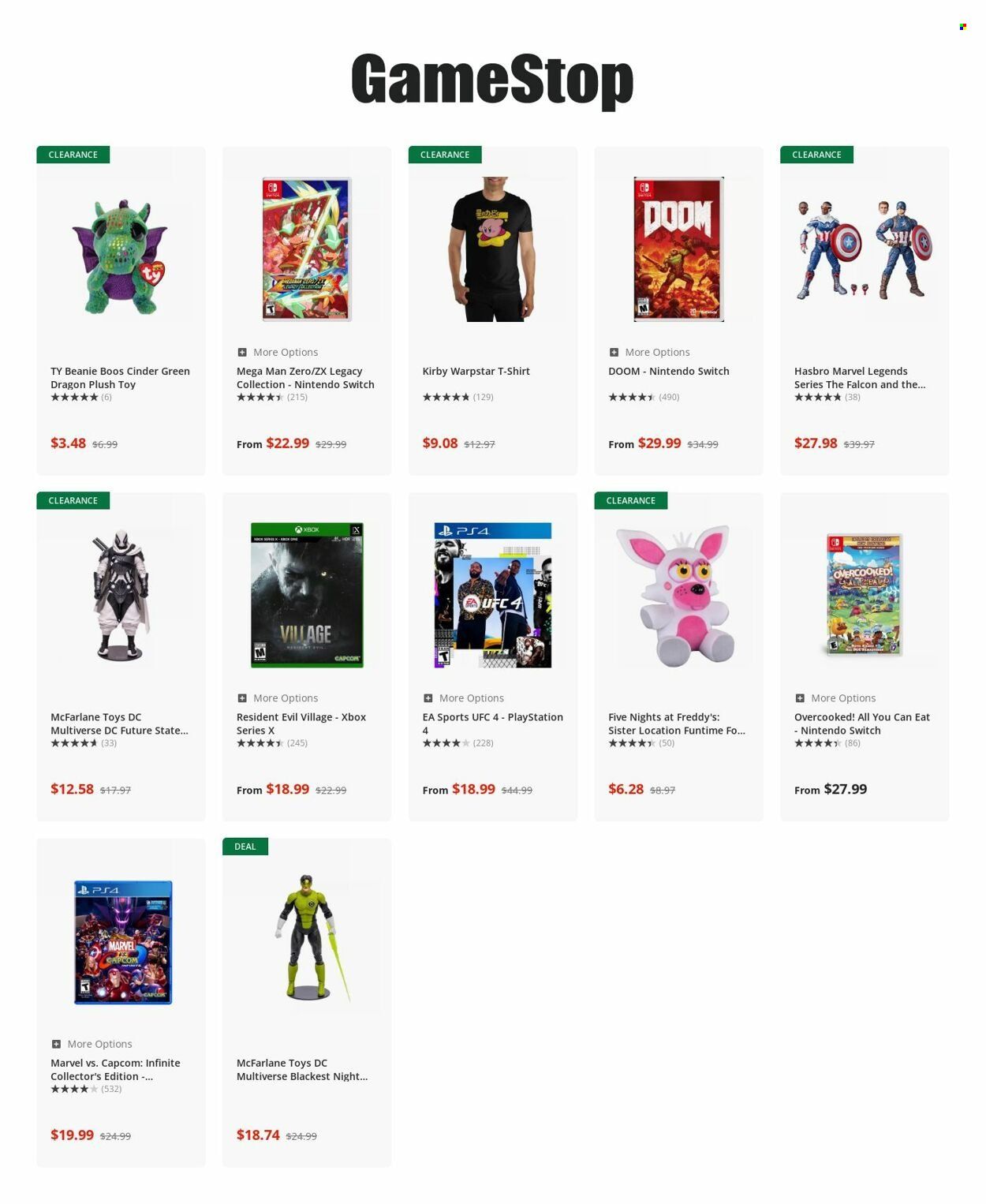Select the Clearance badge on Hasbro Marvel Legends
The height and width of the screenshot is (1204, 986).
(816, 155)
